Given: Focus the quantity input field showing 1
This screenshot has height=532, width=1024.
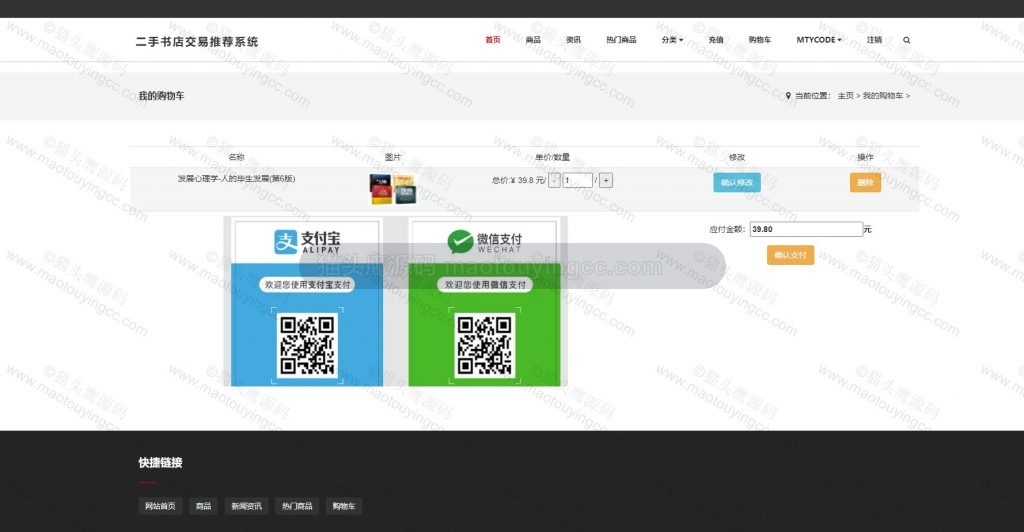Looking at the screenshot, I should (578, 180).
